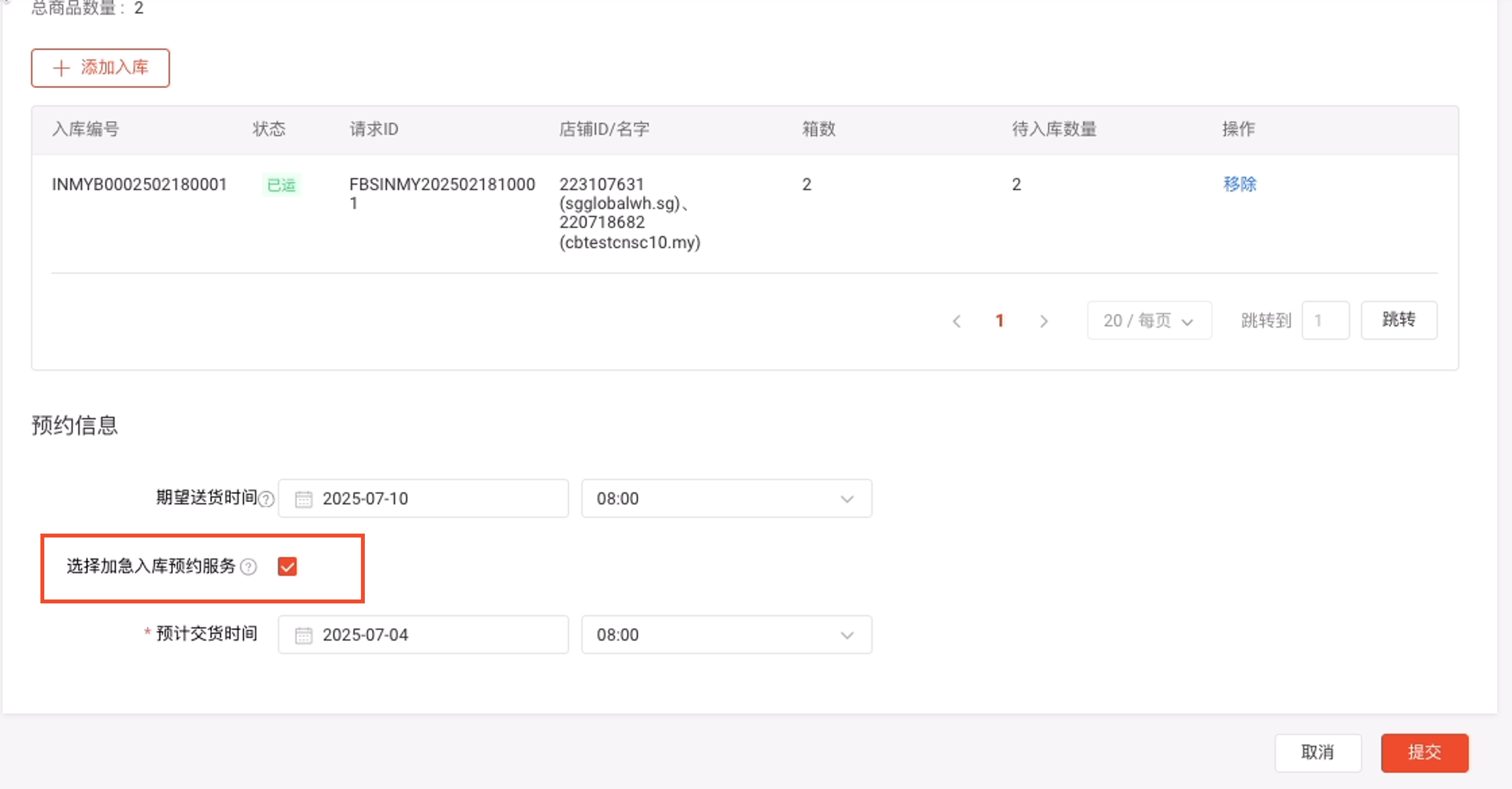Expand the 期望送货时间 08:00 time dropdown
1512x789 pixels.
click(726, 498)
